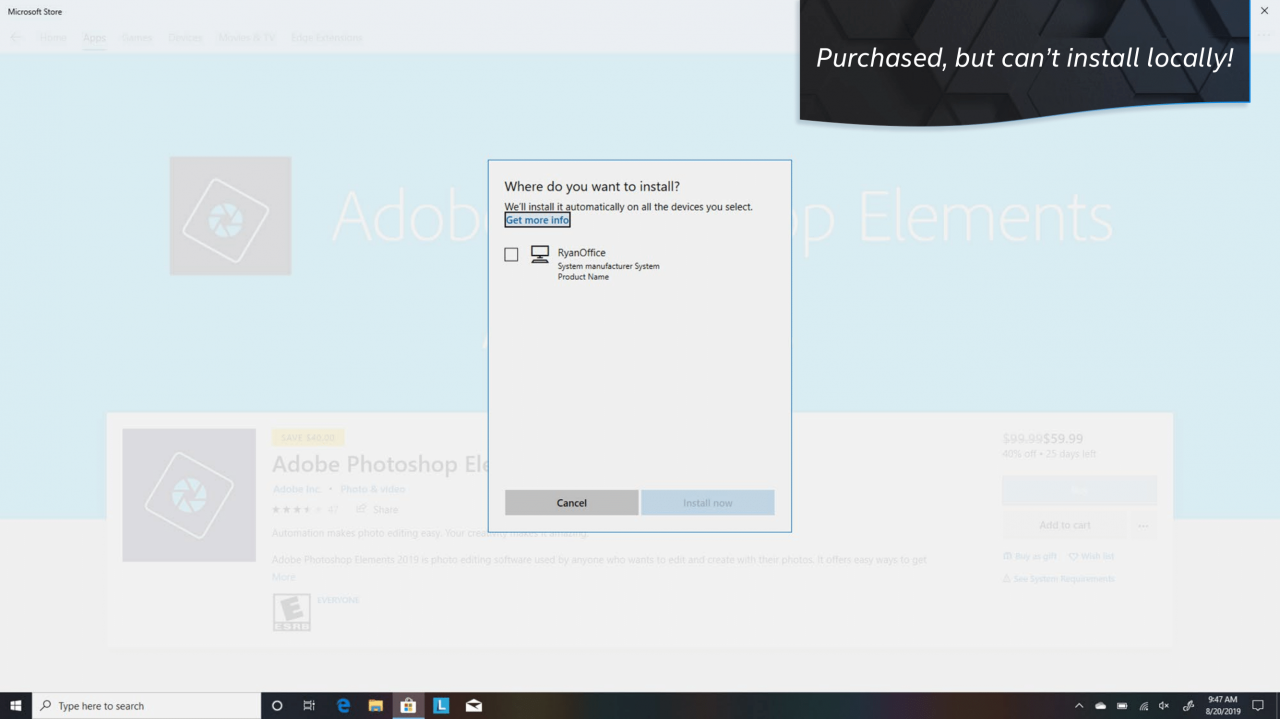1280x719 pixels.
Task: Click the Install now button
Action: click(707, 502)
